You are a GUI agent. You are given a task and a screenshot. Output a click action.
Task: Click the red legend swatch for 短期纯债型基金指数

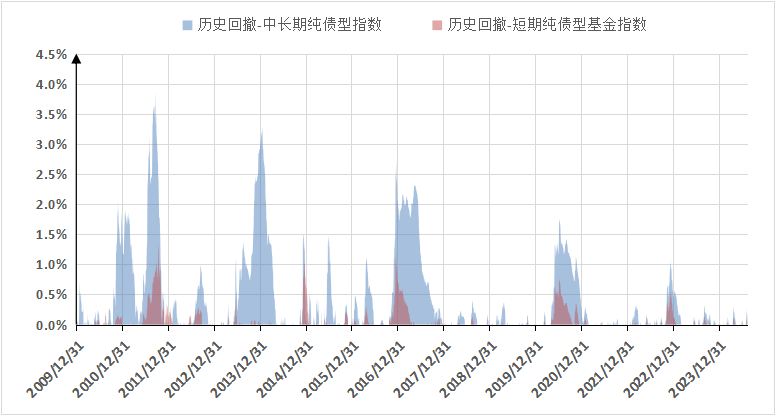coord(437,25)
